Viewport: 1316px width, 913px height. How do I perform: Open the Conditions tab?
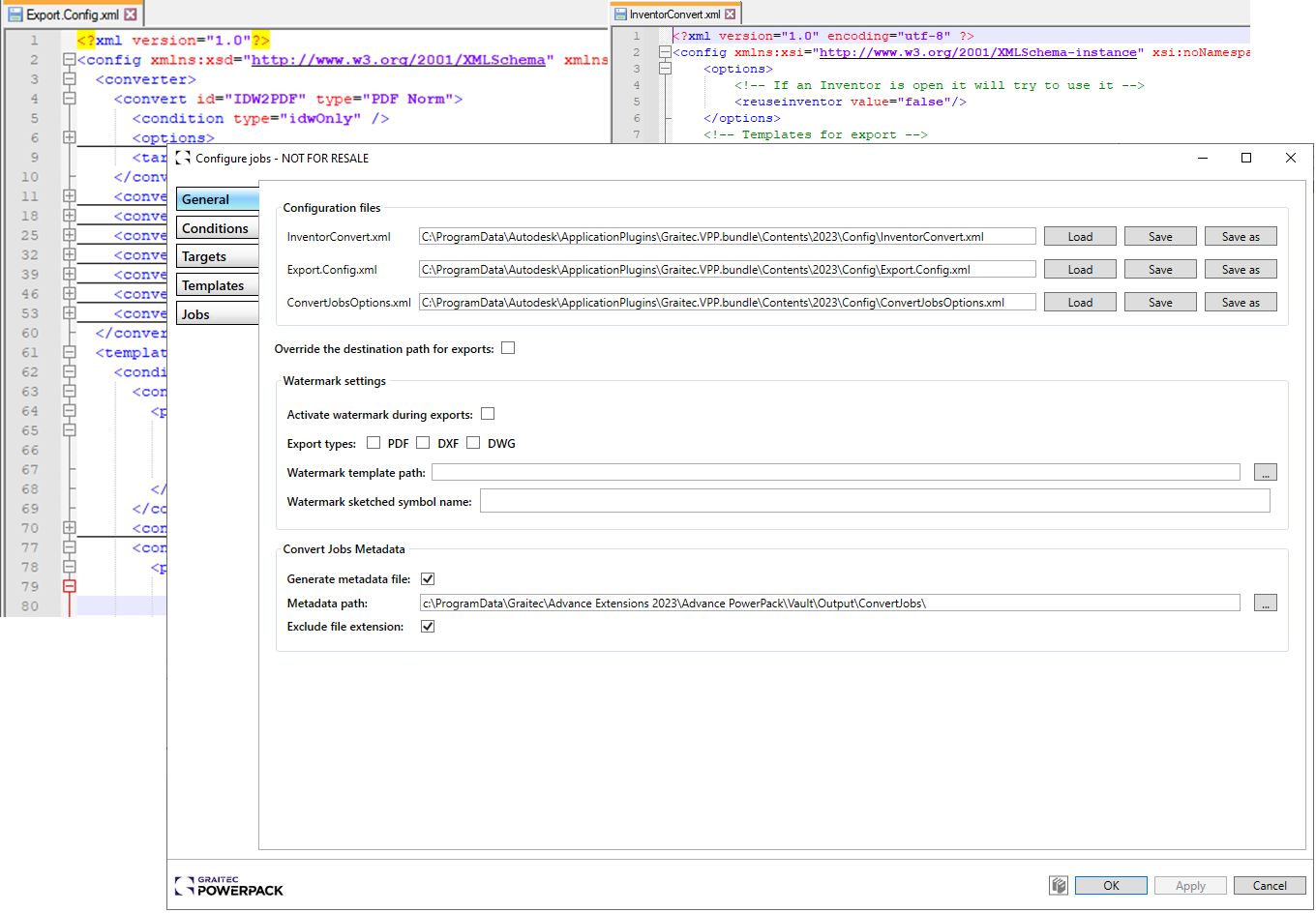click(x=218, y=228)
